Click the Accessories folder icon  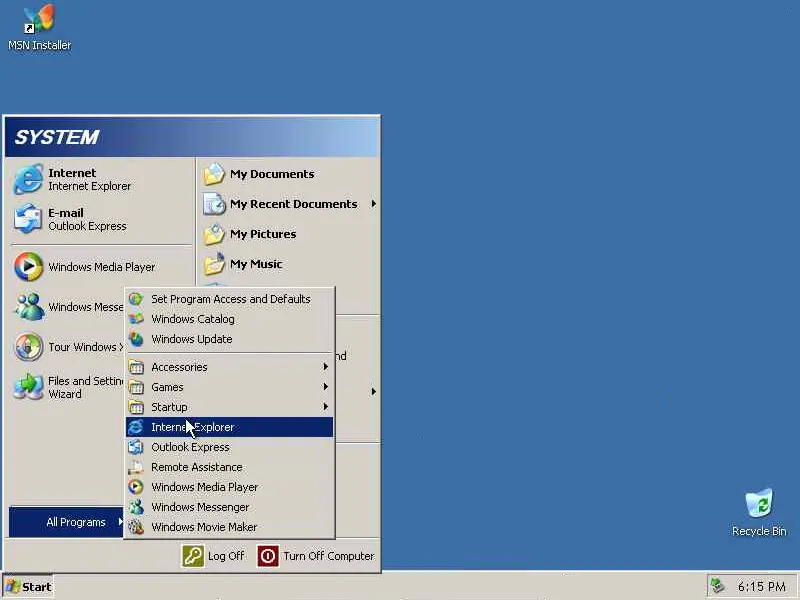pos(136,367)
